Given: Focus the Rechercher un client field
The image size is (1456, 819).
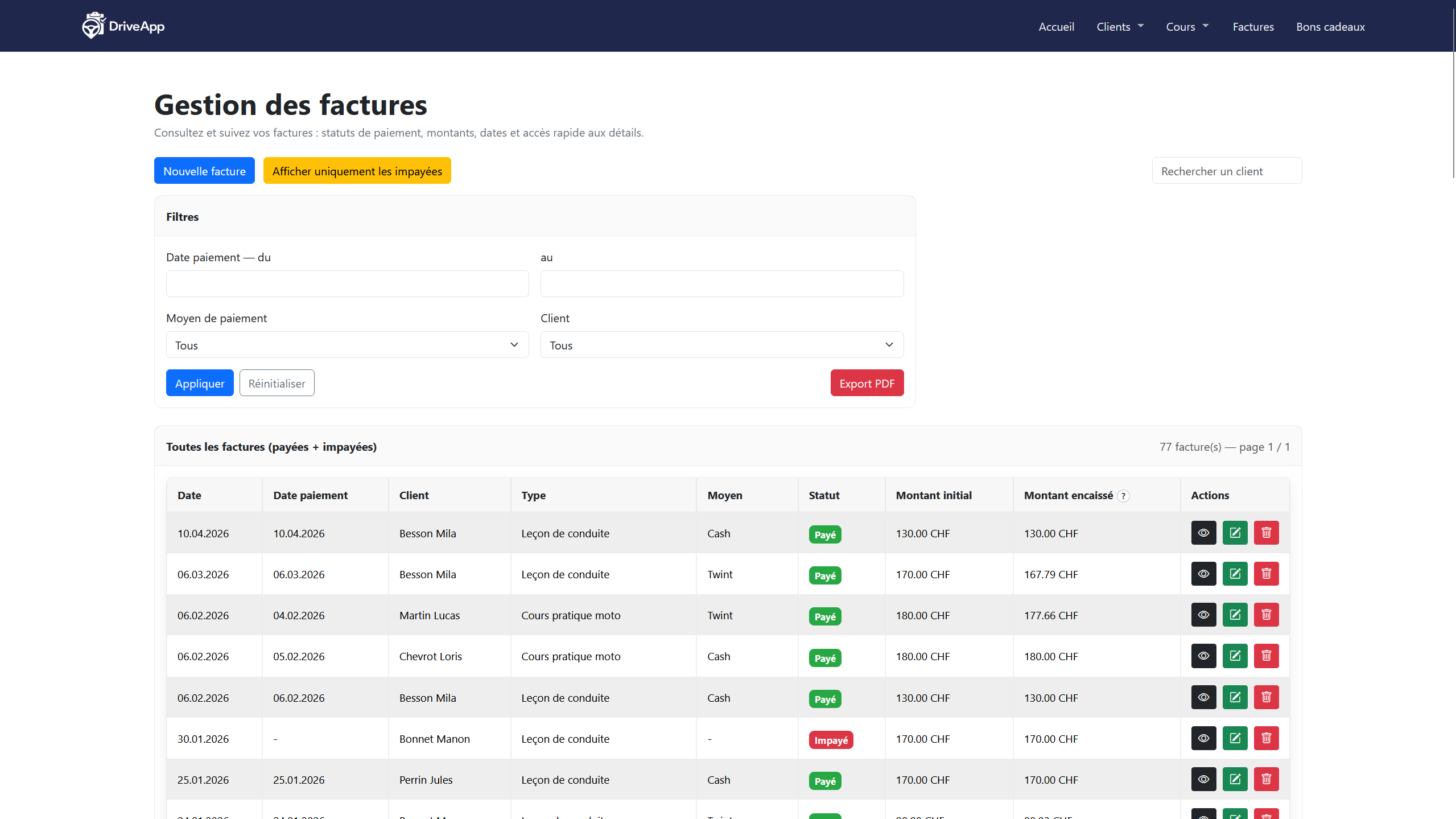Looking at the screenshot, I should (x=1226, y=171).
